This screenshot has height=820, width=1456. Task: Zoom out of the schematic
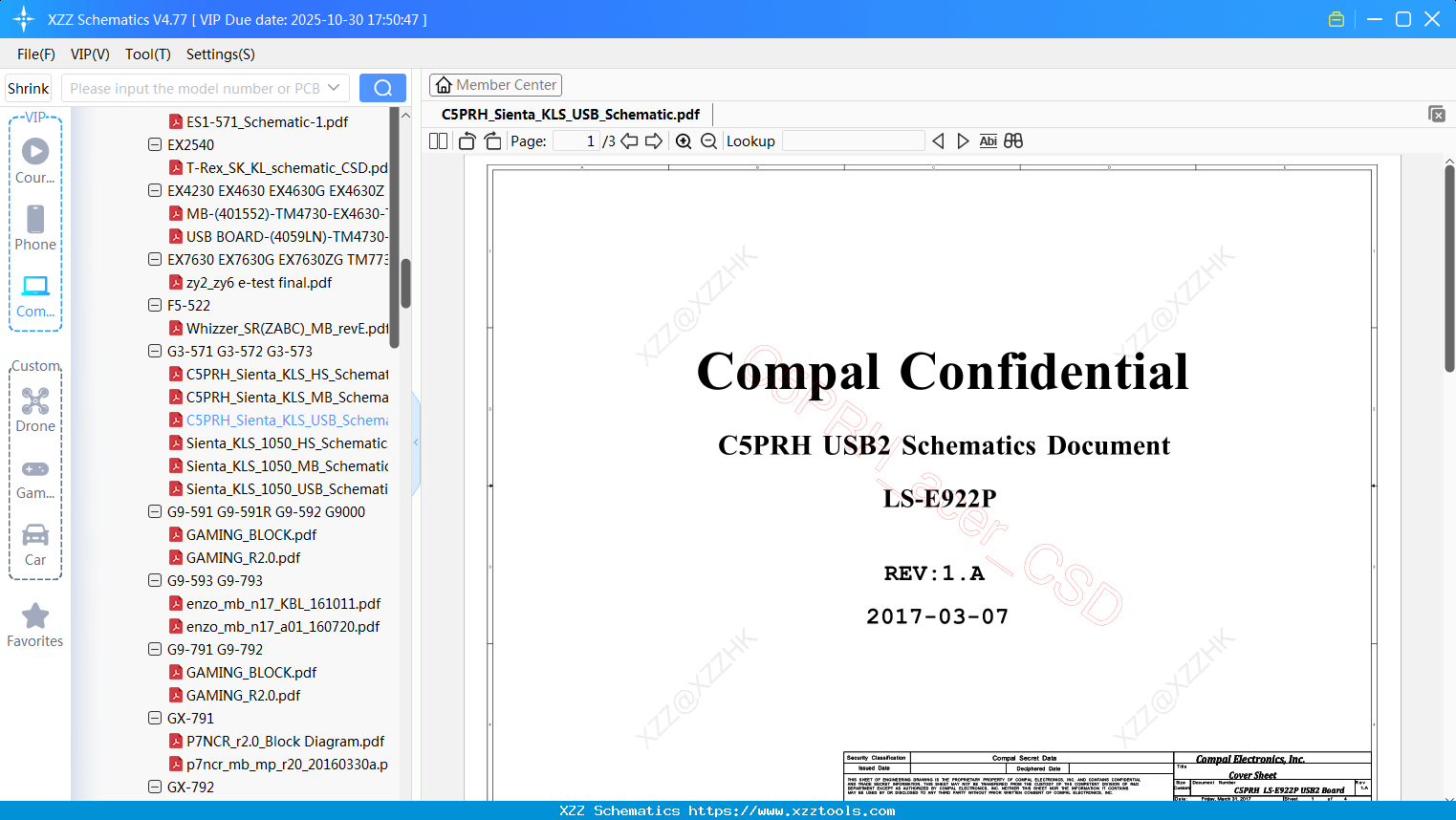(x=708, y=141)
